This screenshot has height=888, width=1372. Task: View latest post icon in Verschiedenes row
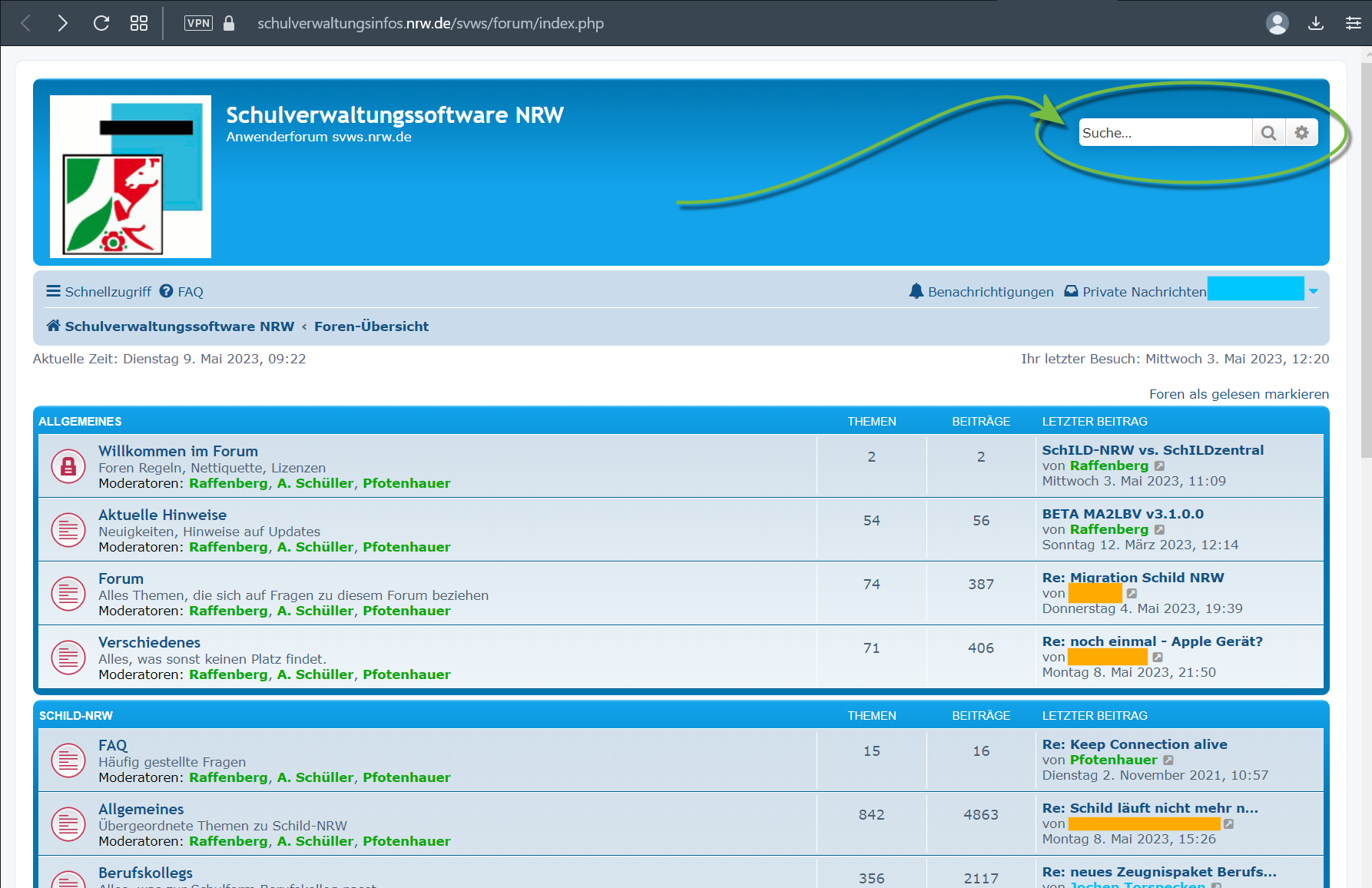(1158, 658)
